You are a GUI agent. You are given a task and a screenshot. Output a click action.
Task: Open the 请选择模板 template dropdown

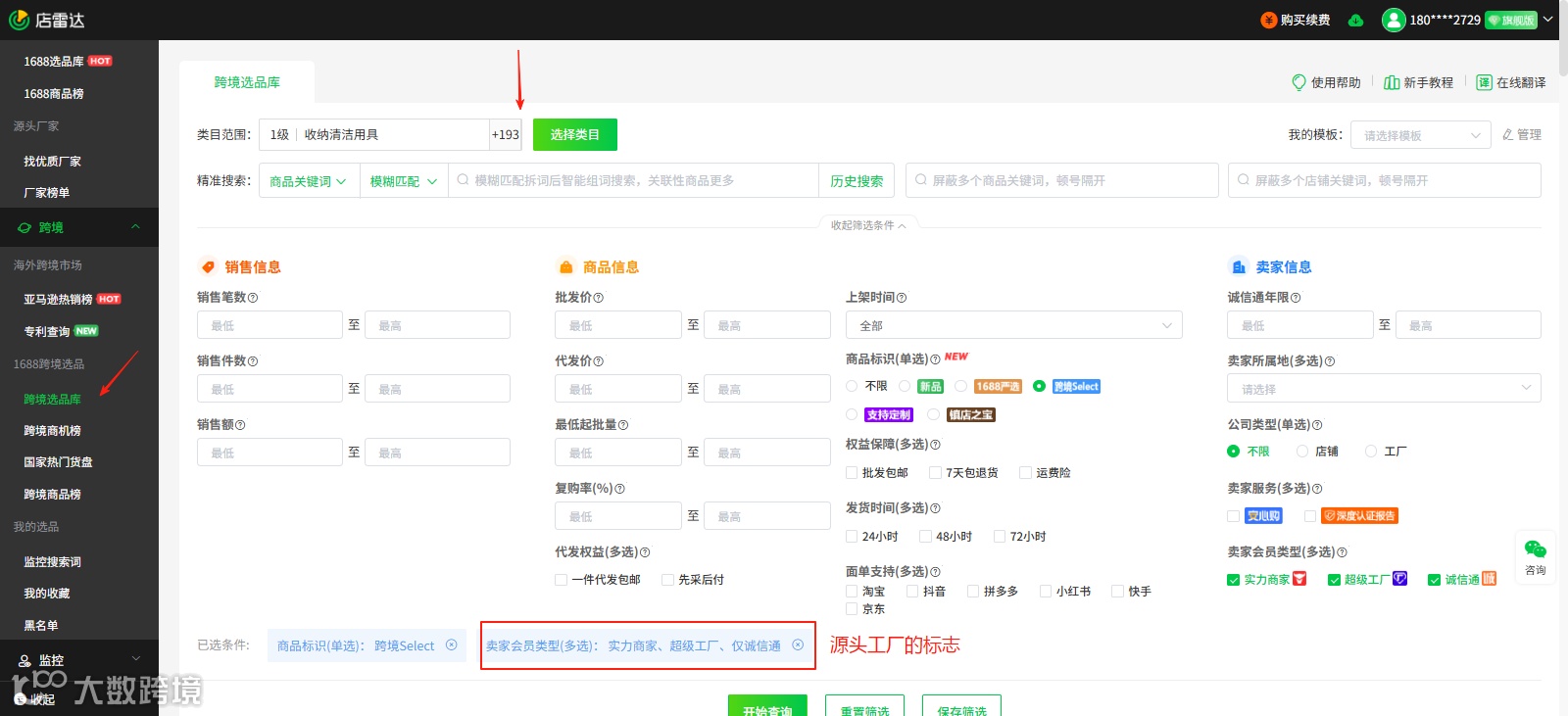tap(1421, 135)
